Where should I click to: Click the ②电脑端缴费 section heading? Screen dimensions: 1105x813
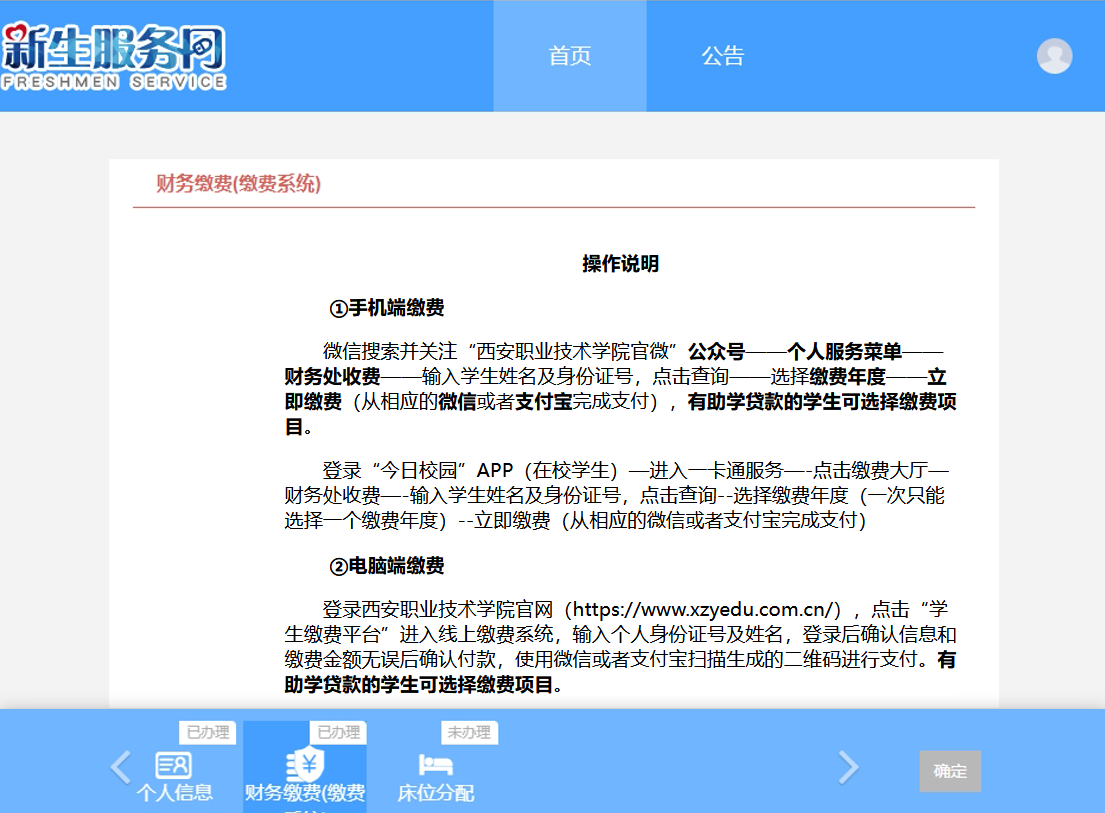(387, 566)
